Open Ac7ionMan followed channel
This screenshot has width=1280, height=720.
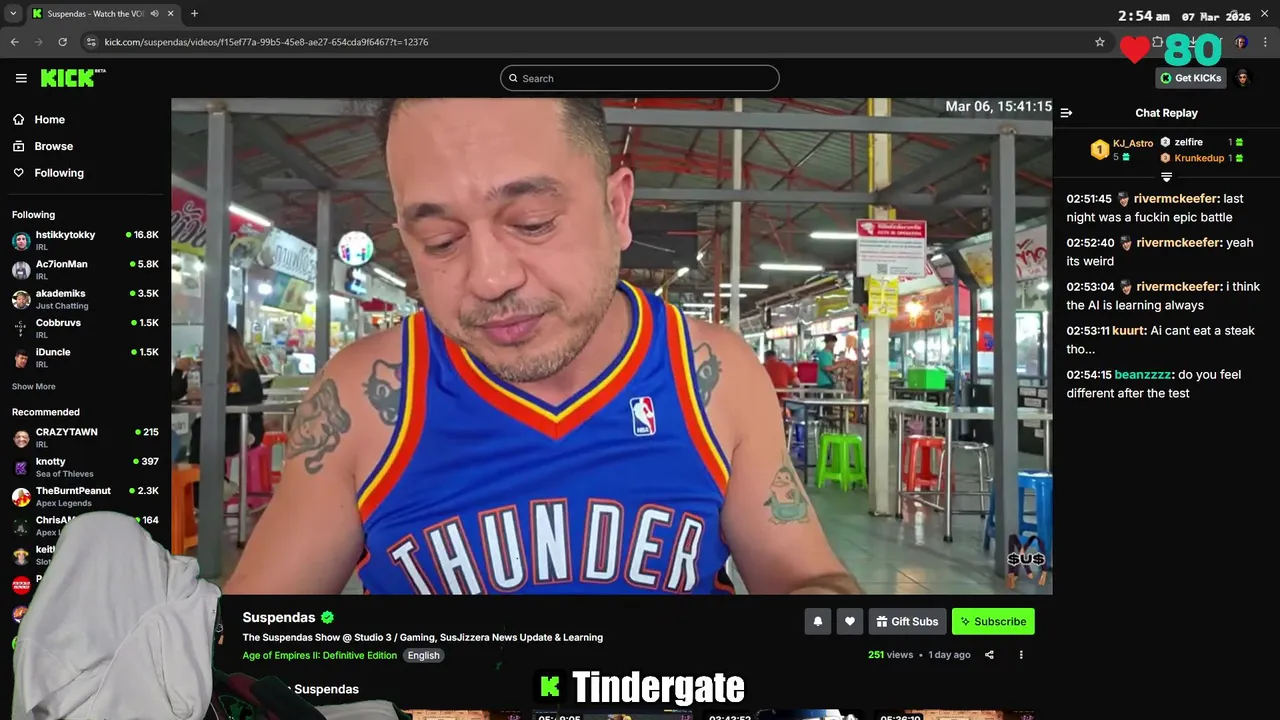tap(85, 269)
